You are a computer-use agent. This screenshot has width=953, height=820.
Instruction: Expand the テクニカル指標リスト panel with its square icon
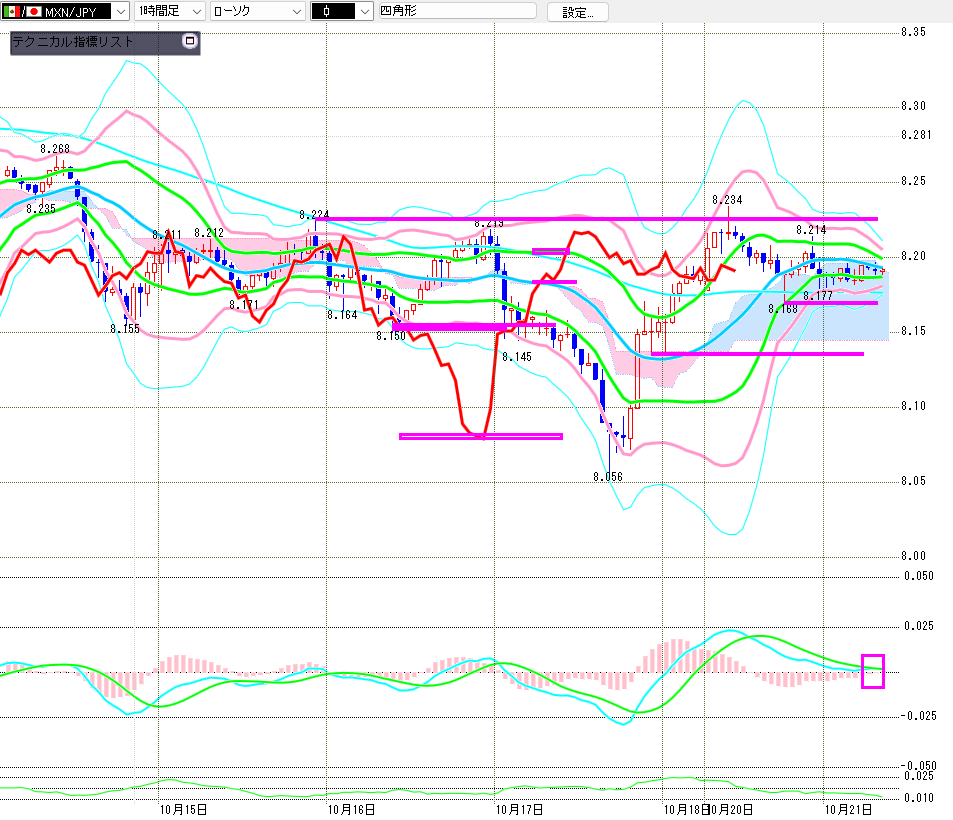190,42
